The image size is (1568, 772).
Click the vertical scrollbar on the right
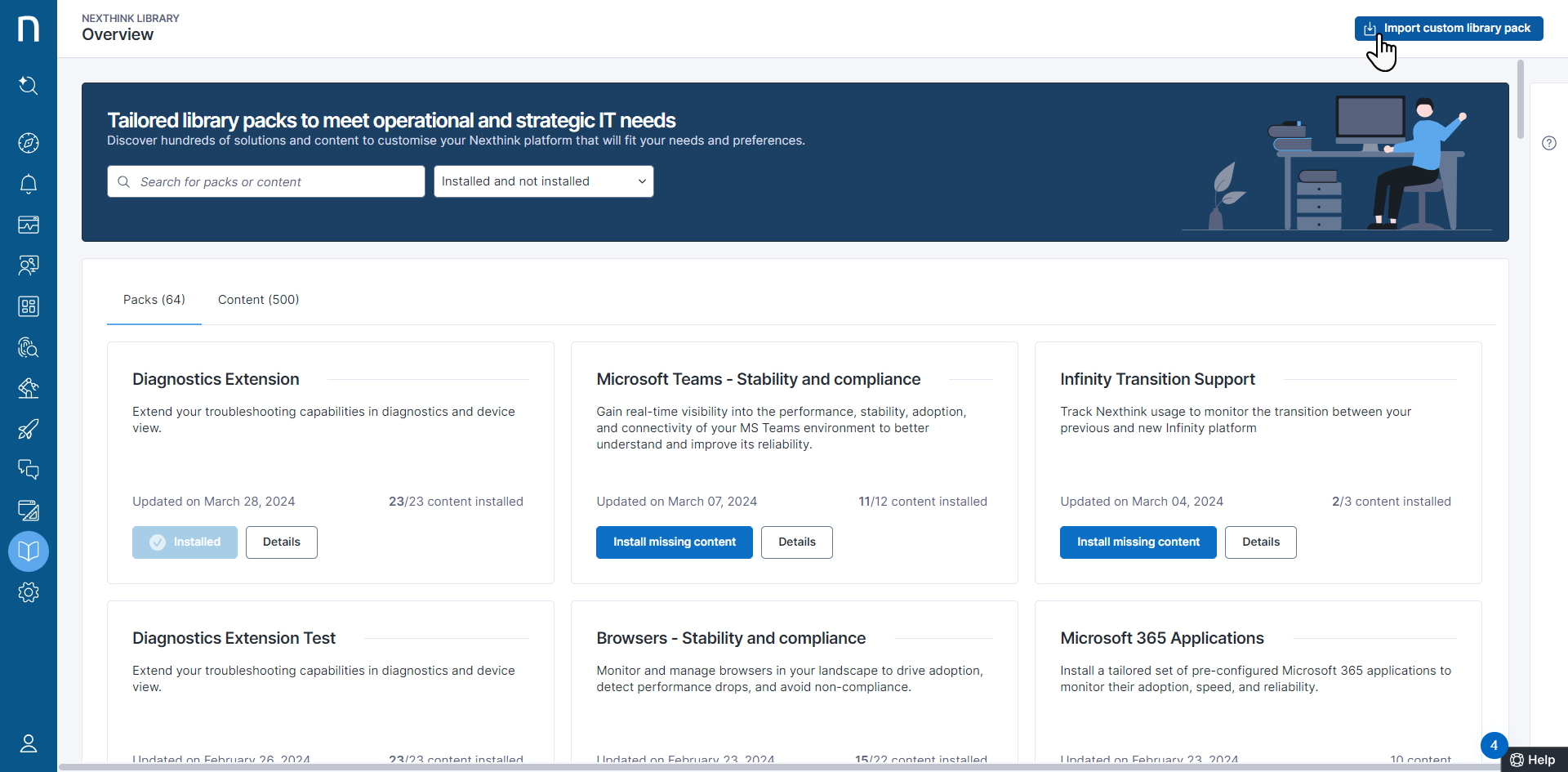coord(1520,100)
